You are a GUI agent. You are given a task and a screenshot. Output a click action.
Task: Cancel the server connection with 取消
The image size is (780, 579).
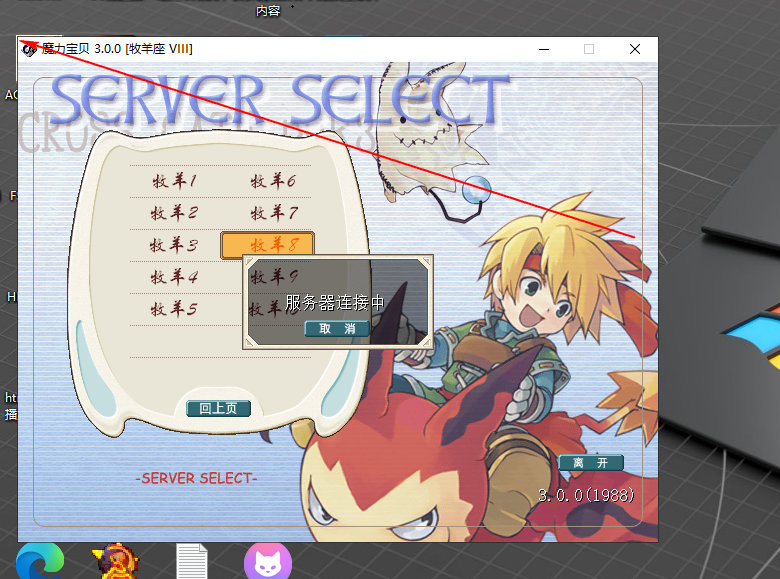click(337, 328)
